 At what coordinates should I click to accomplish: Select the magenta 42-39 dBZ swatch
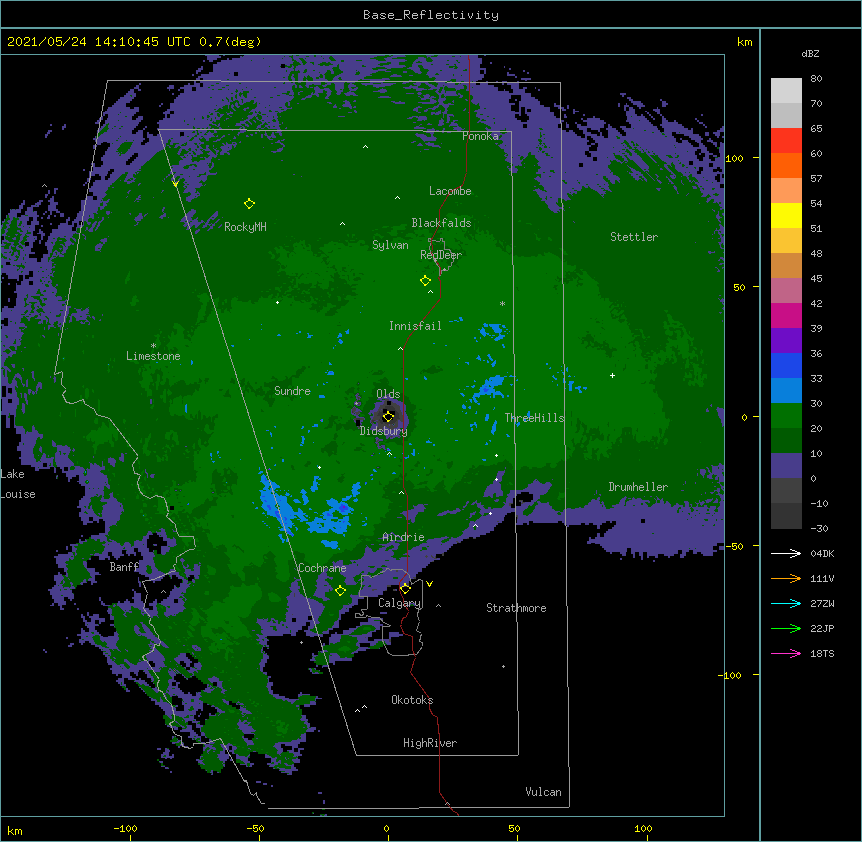[x=786, y=315]
